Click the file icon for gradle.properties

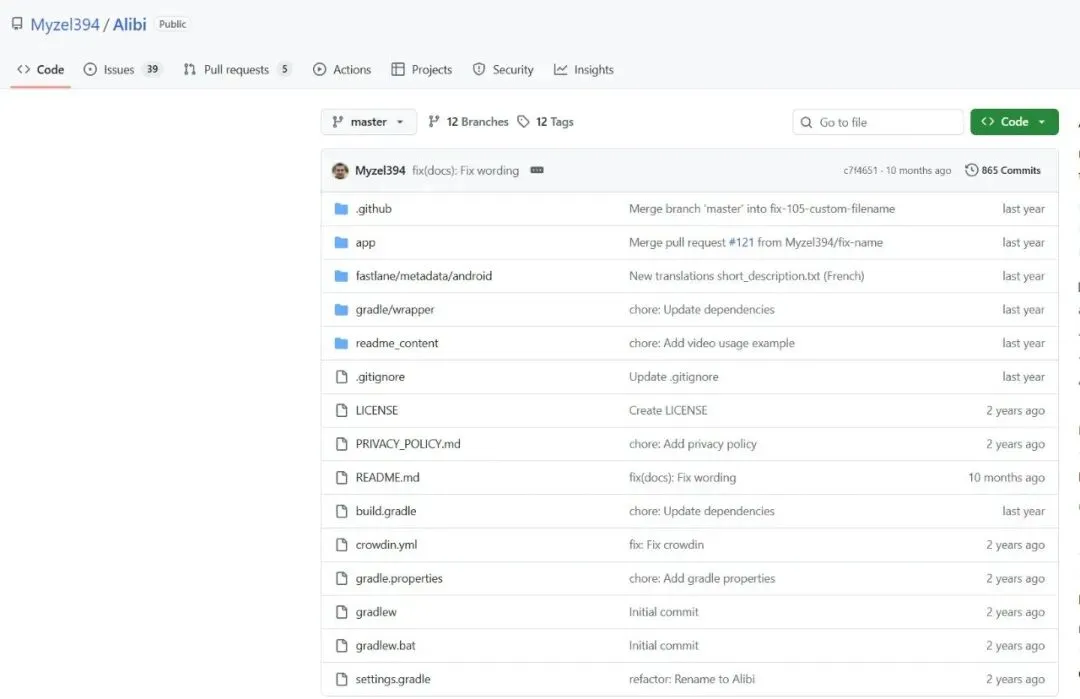[342, 578]
